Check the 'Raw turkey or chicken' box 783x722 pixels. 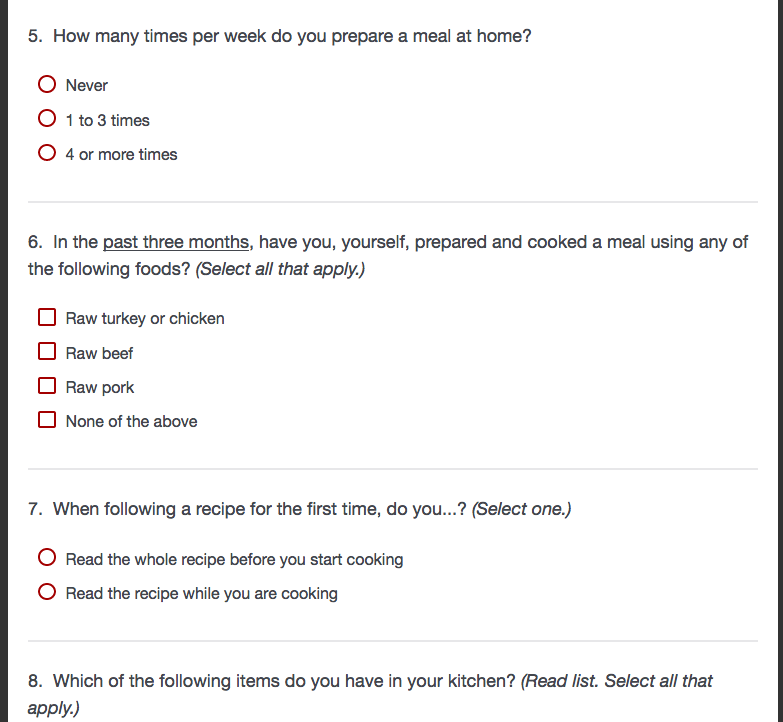pyautogui.click(x=47, y=317)
